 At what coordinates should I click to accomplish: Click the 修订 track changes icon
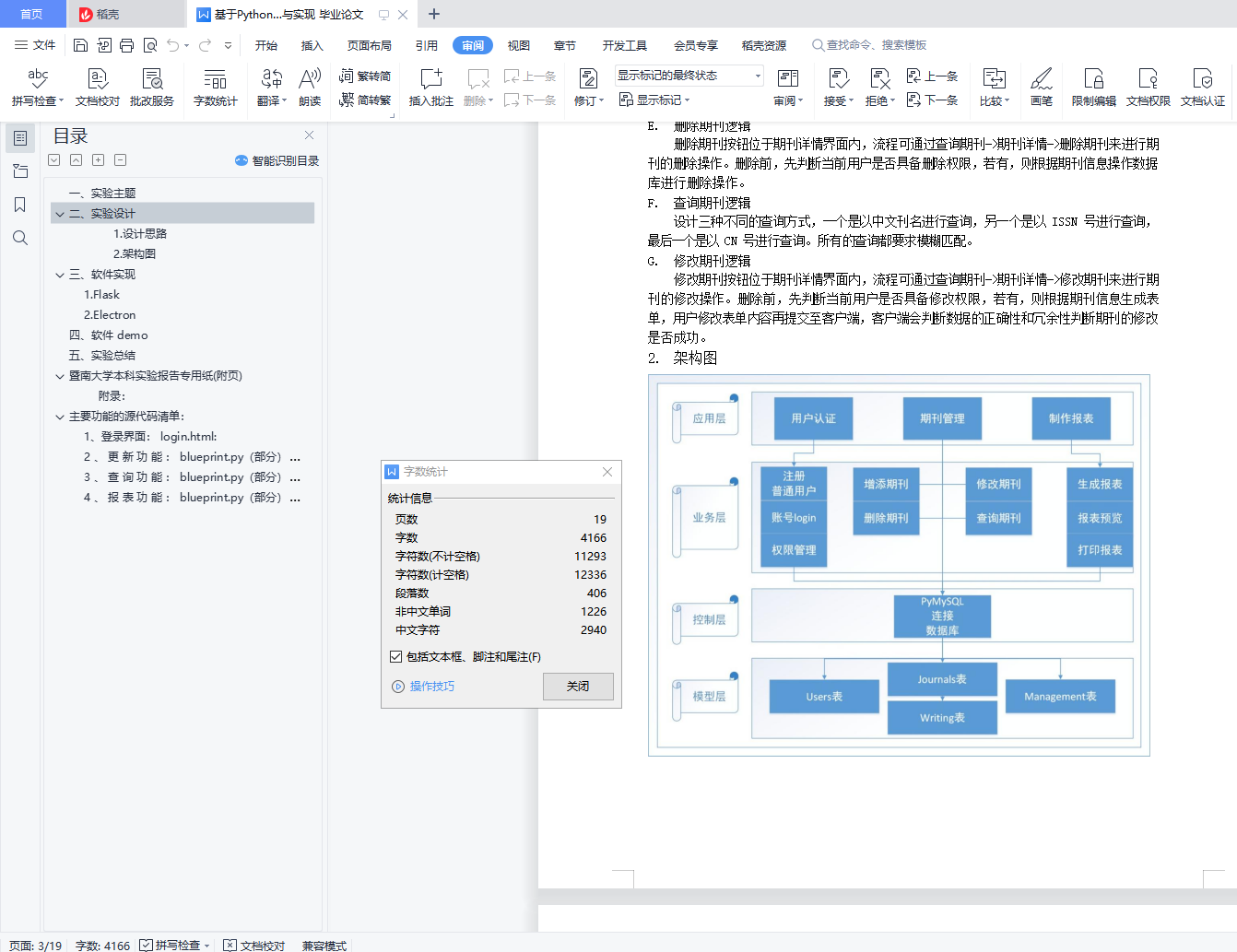click(588, 78)
